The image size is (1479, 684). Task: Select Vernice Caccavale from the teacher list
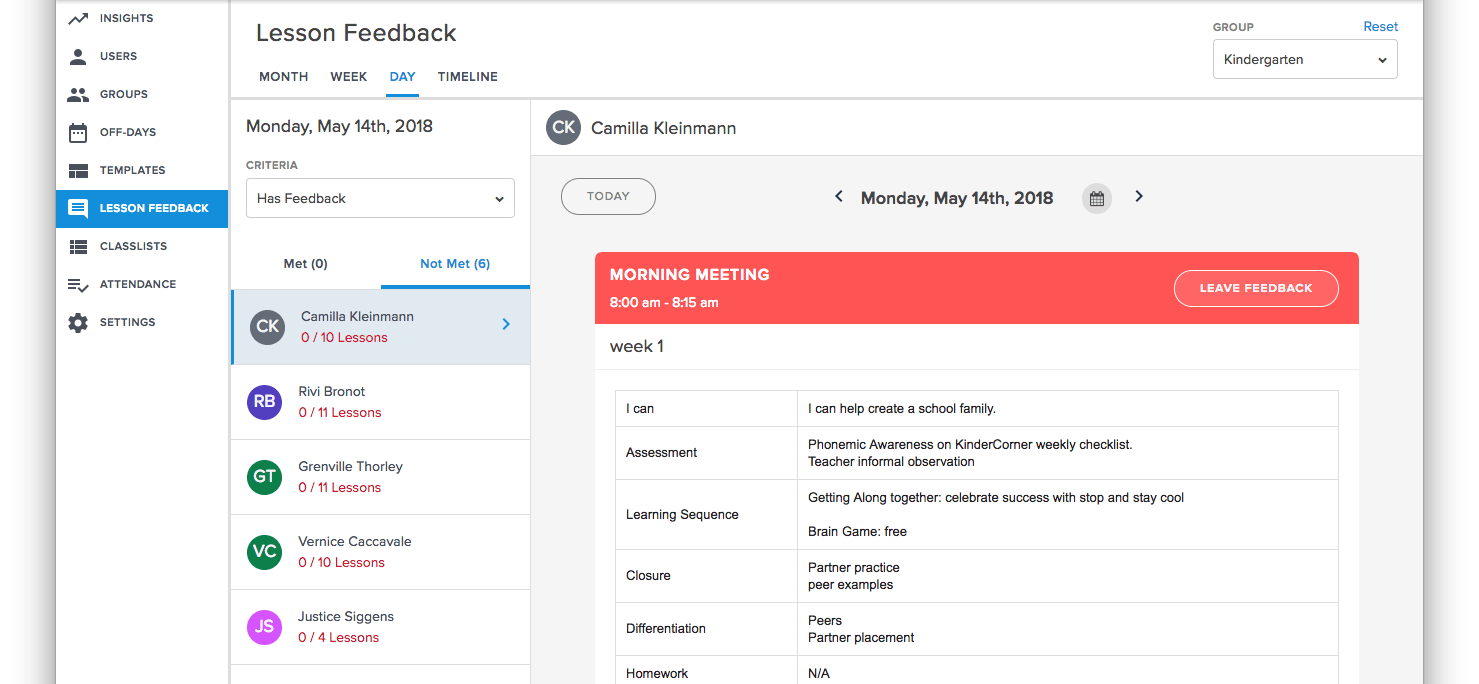[x=380, y=552]
